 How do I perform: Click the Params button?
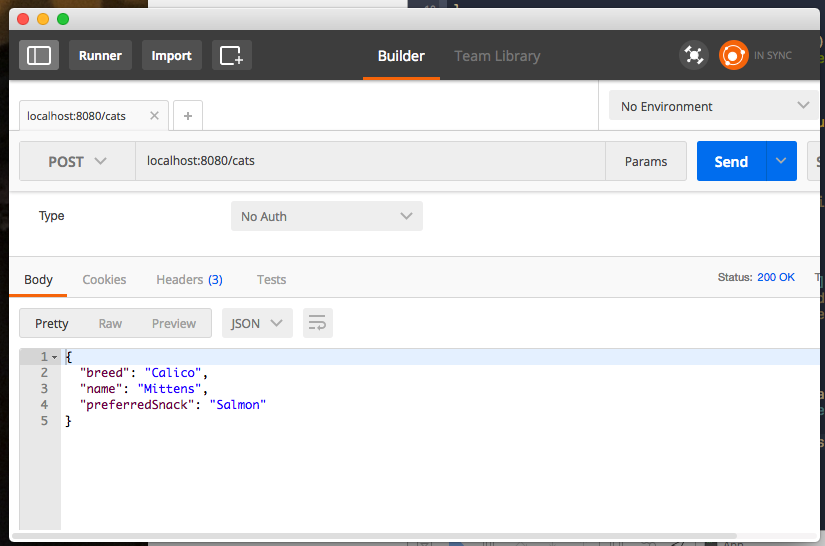point(646,161)
